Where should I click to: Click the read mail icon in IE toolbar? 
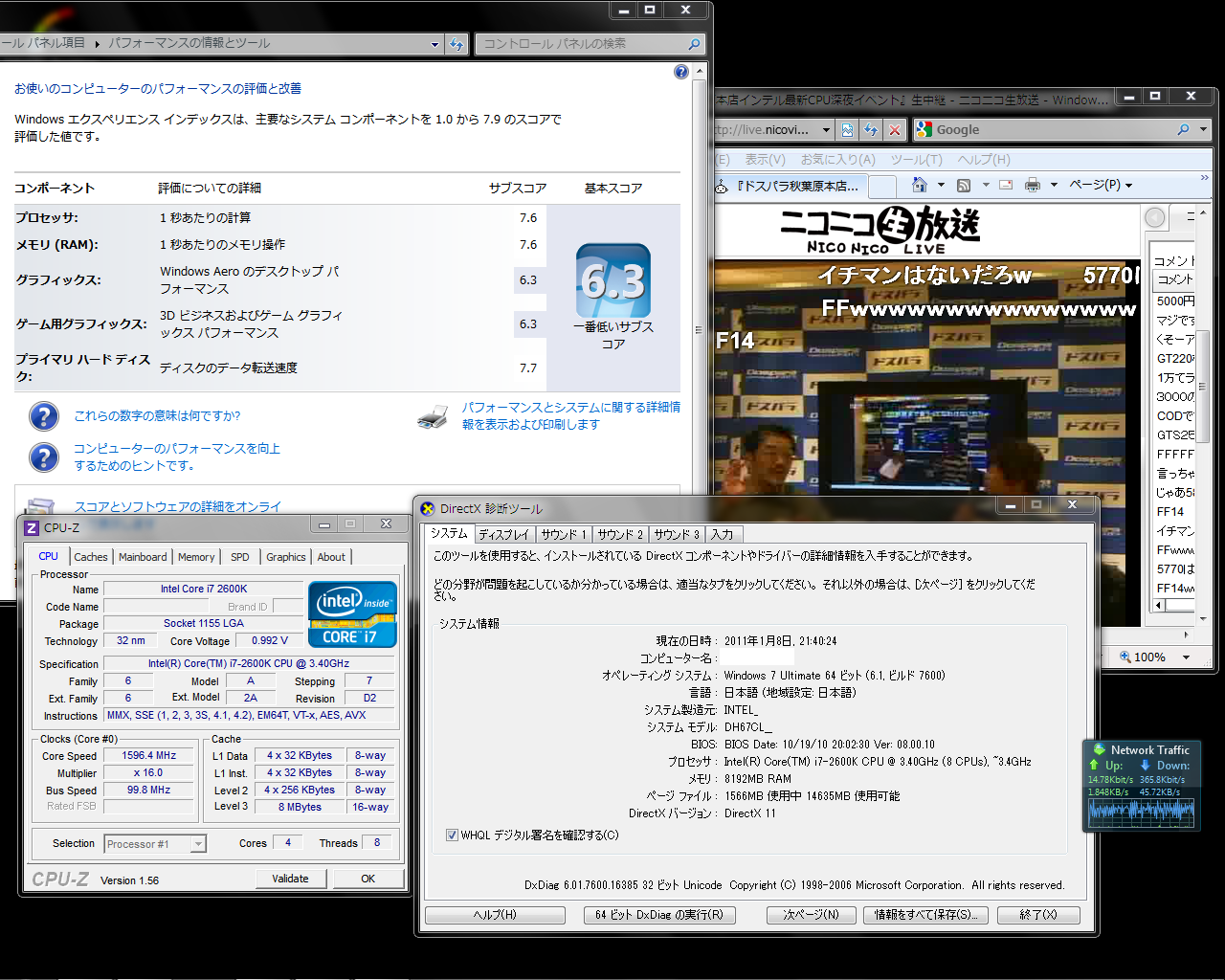pyautogui.click(x=1006, y=185)
